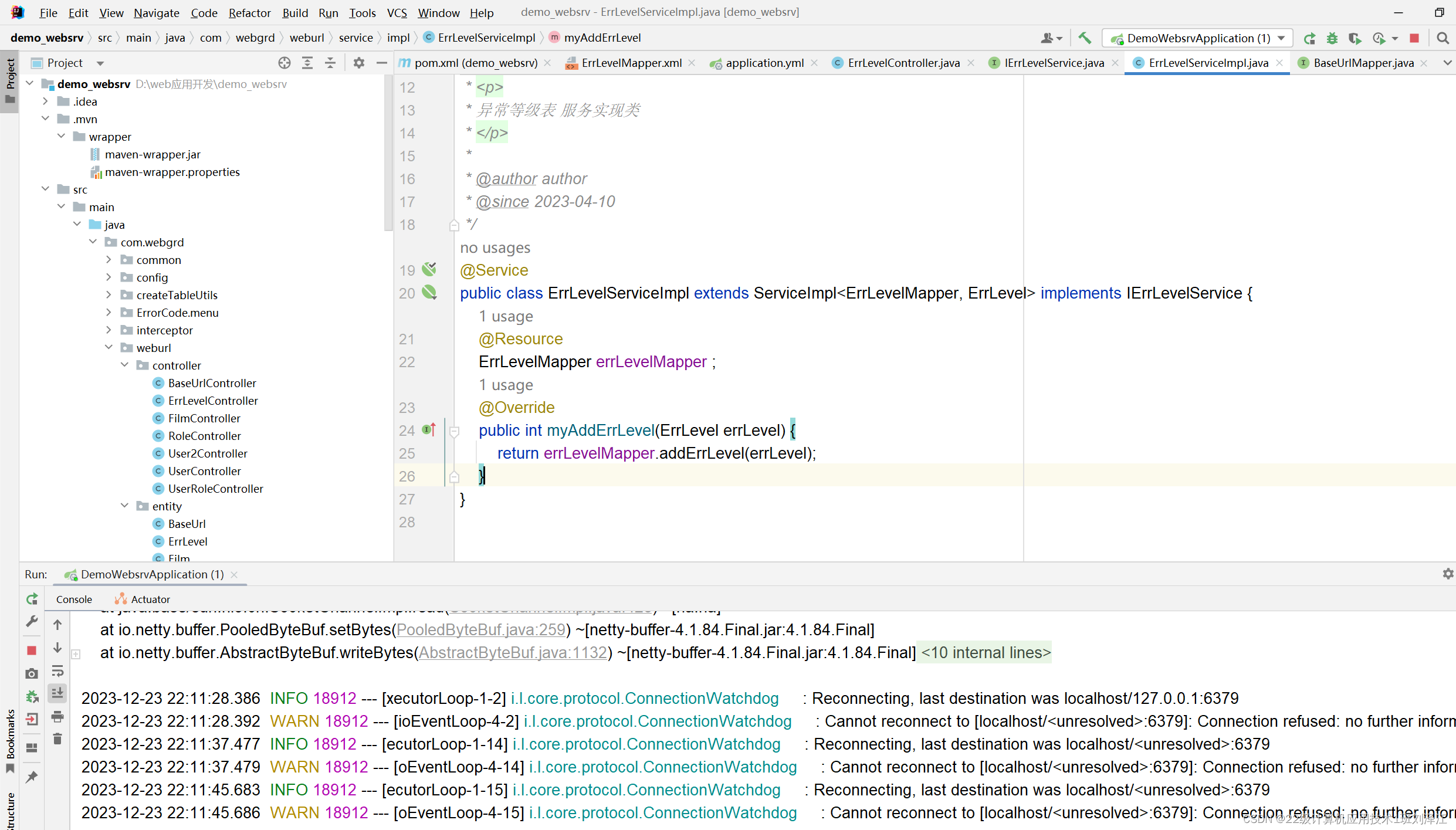The width and height of the screenshot is (1456, 830).
Task: Stop the running application from the top toolbar
Action: tap(1414, 38)
